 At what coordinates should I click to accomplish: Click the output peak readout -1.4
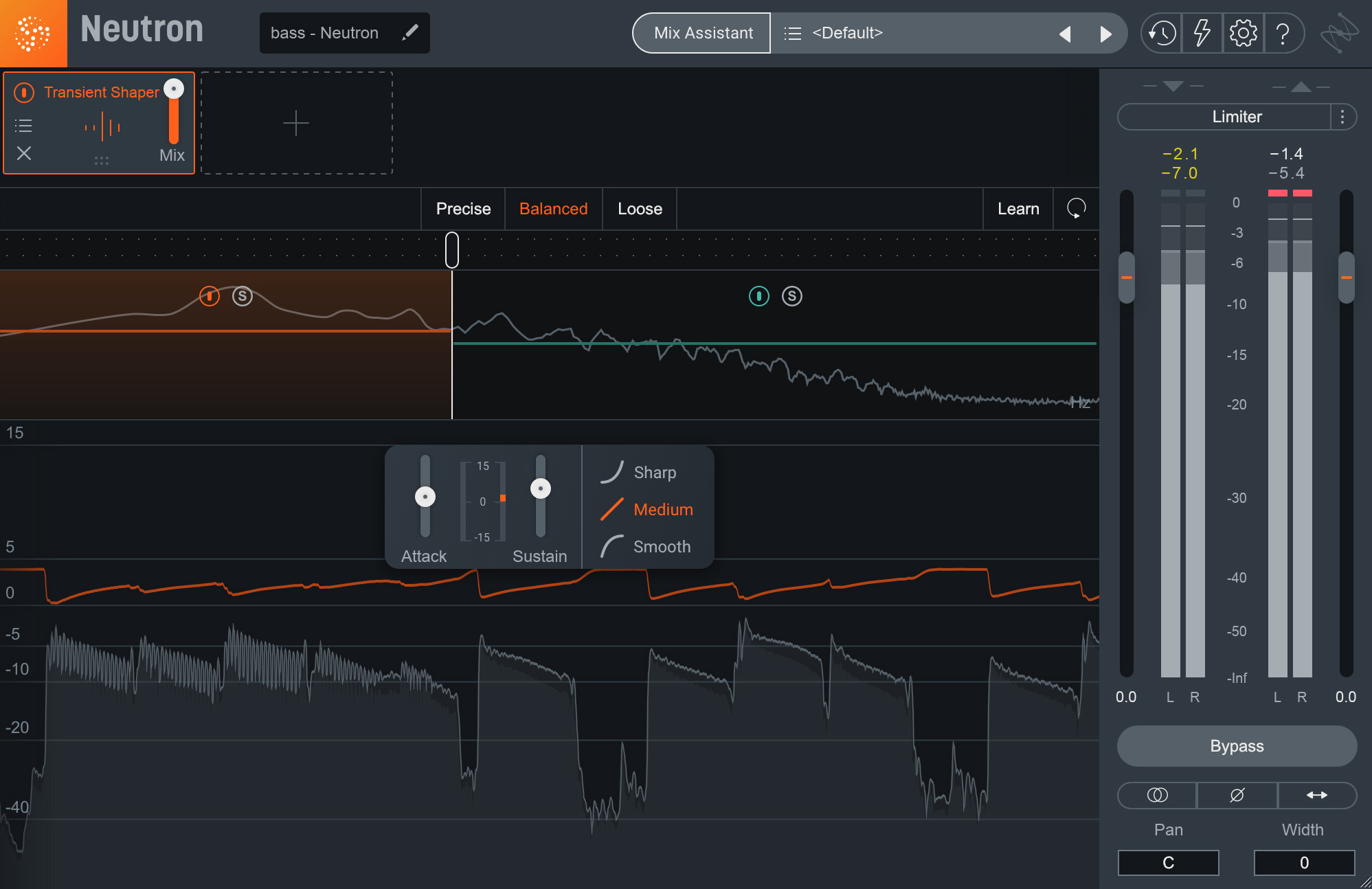pos(1286,154)
